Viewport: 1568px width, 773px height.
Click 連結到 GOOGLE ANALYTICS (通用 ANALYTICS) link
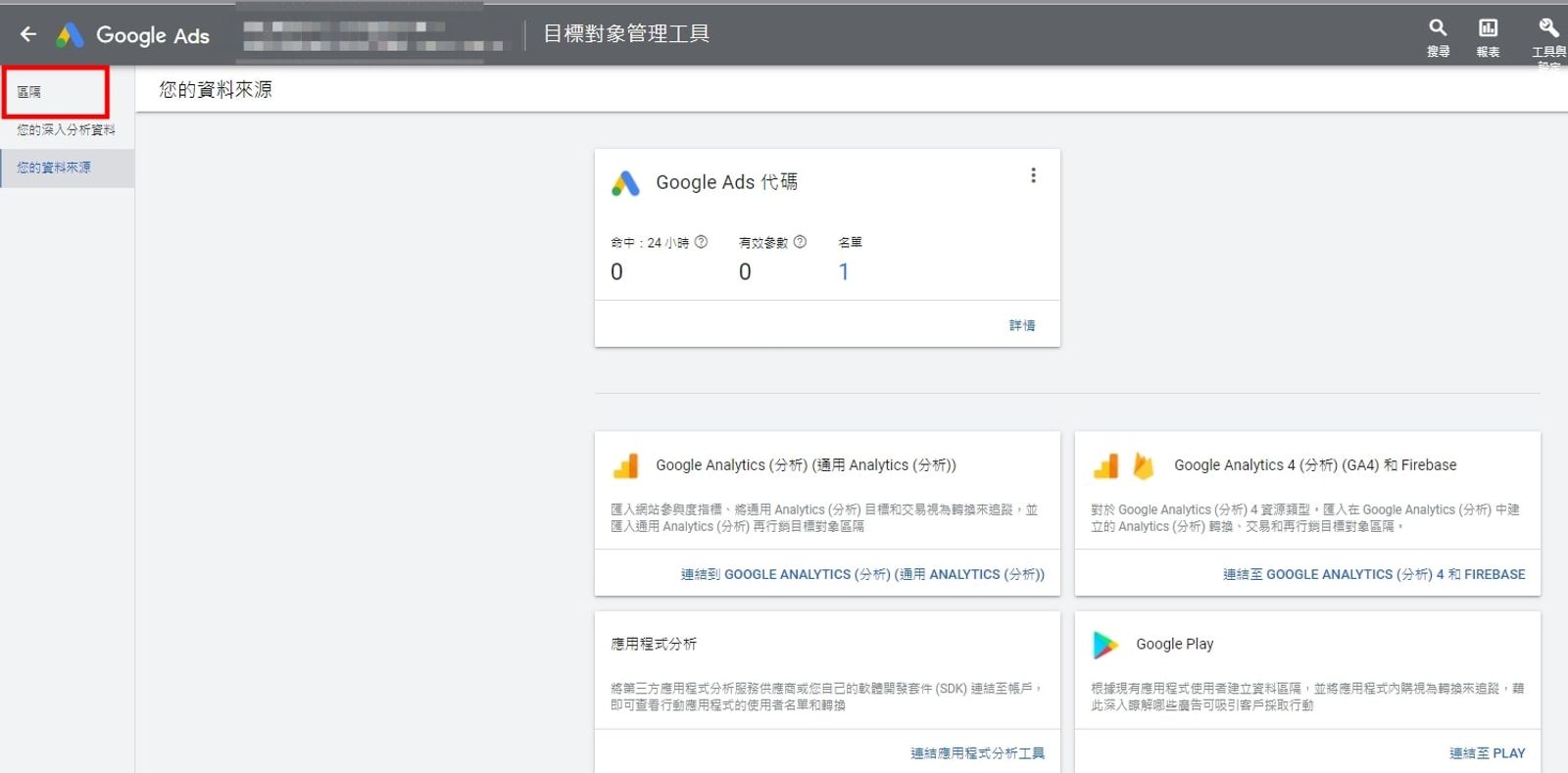click(x=862, y=574)
